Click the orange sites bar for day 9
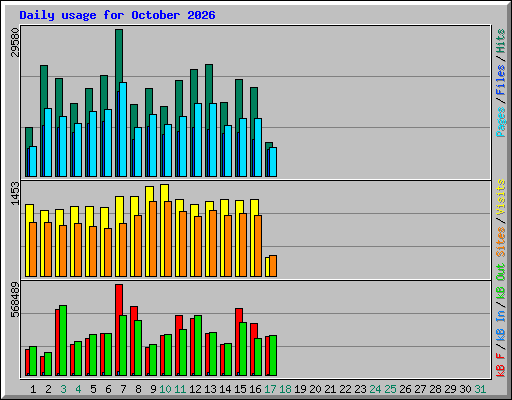 click(x=153, y=239)
